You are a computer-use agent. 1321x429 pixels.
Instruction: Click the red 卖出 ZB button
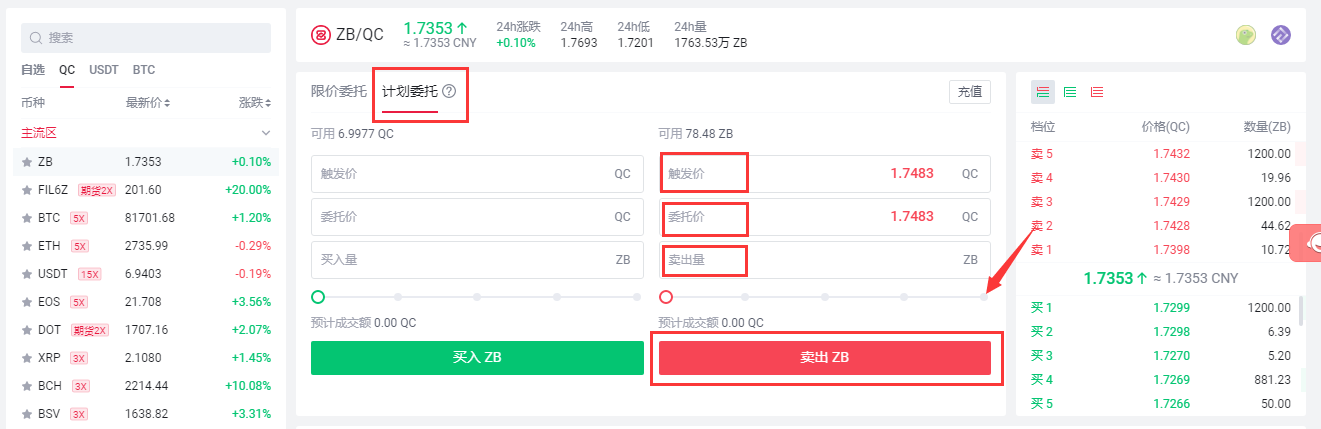(825, 357)
